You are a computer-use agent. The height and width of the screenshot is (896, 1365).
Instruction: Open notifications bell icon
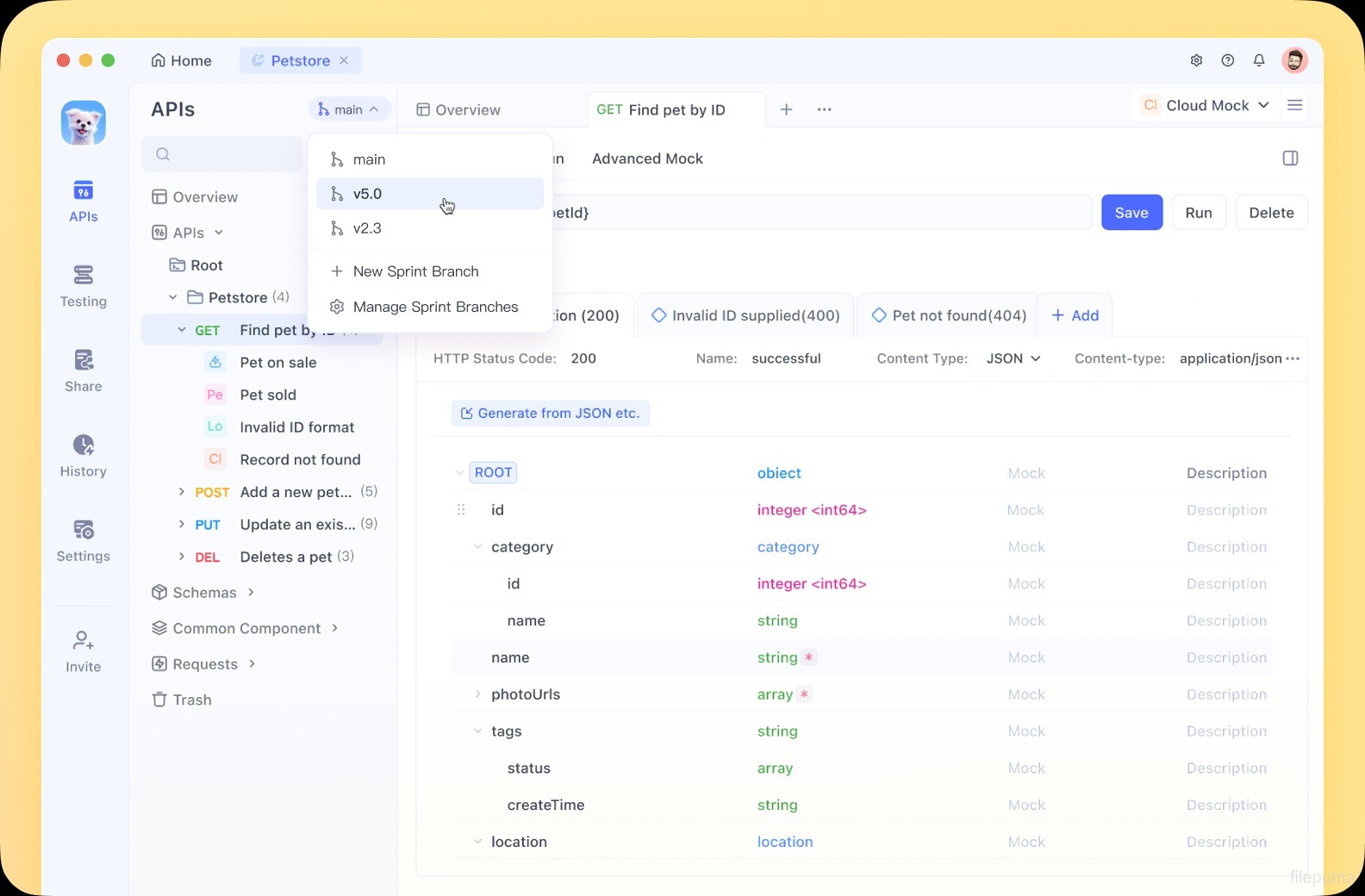click(x=1259, y=60)
